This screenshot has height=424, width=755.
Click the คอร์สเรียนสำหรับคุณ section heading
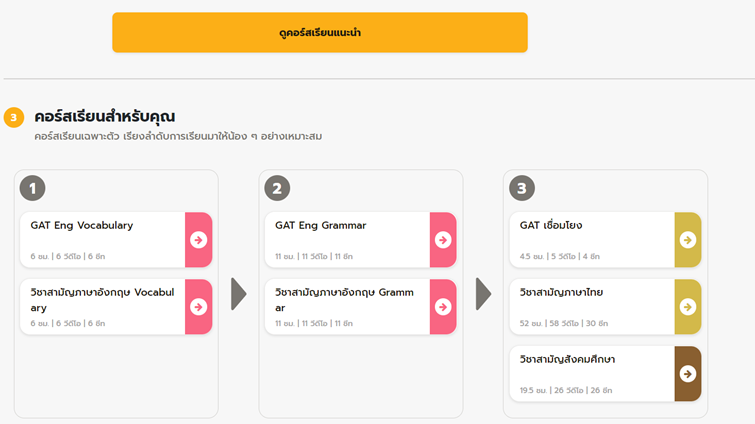pyautogui.click(x=105, y=117)
